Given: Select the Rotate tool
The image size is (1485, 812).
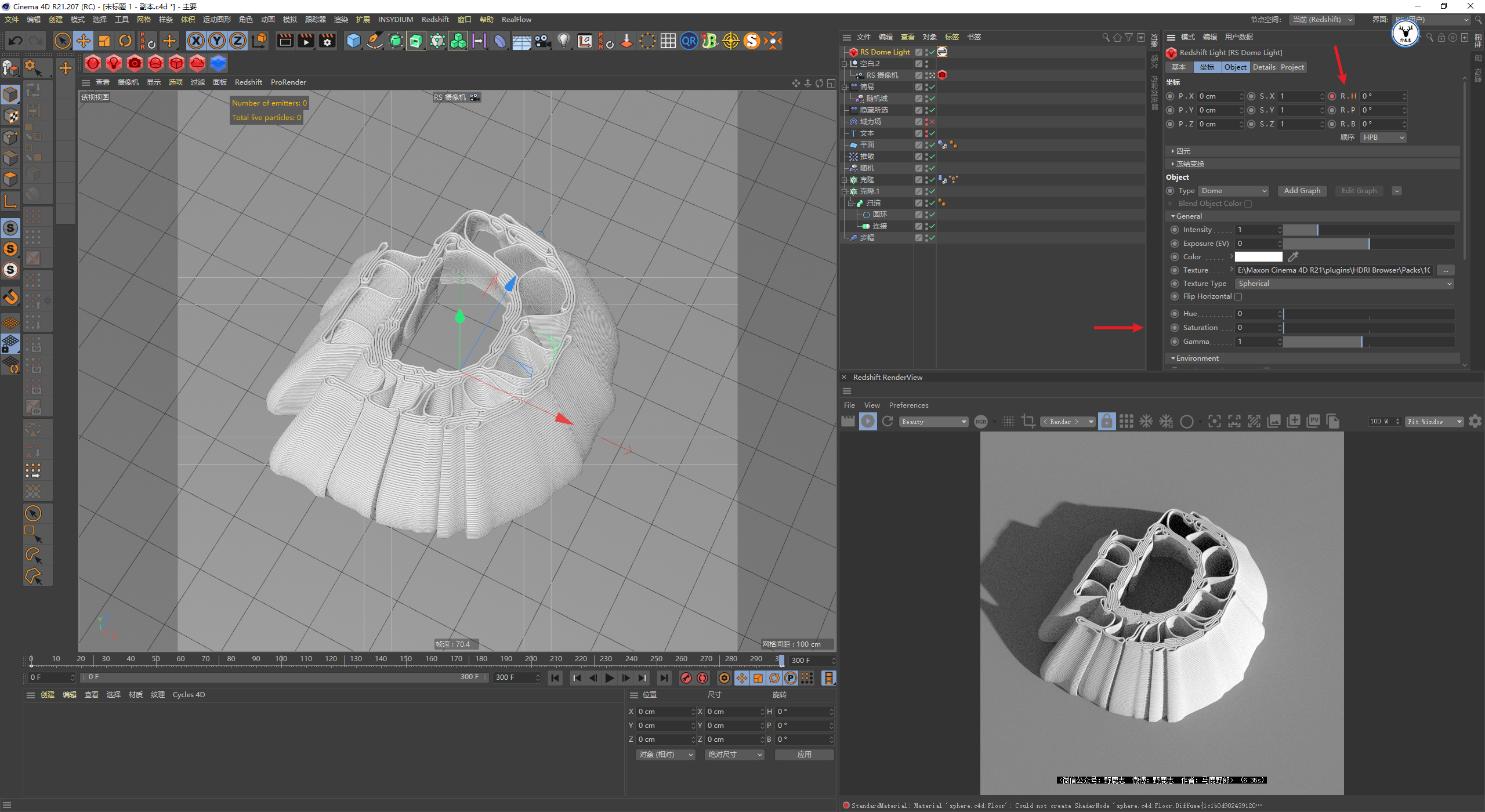Looking at the screenshot, I should [125, 41].
